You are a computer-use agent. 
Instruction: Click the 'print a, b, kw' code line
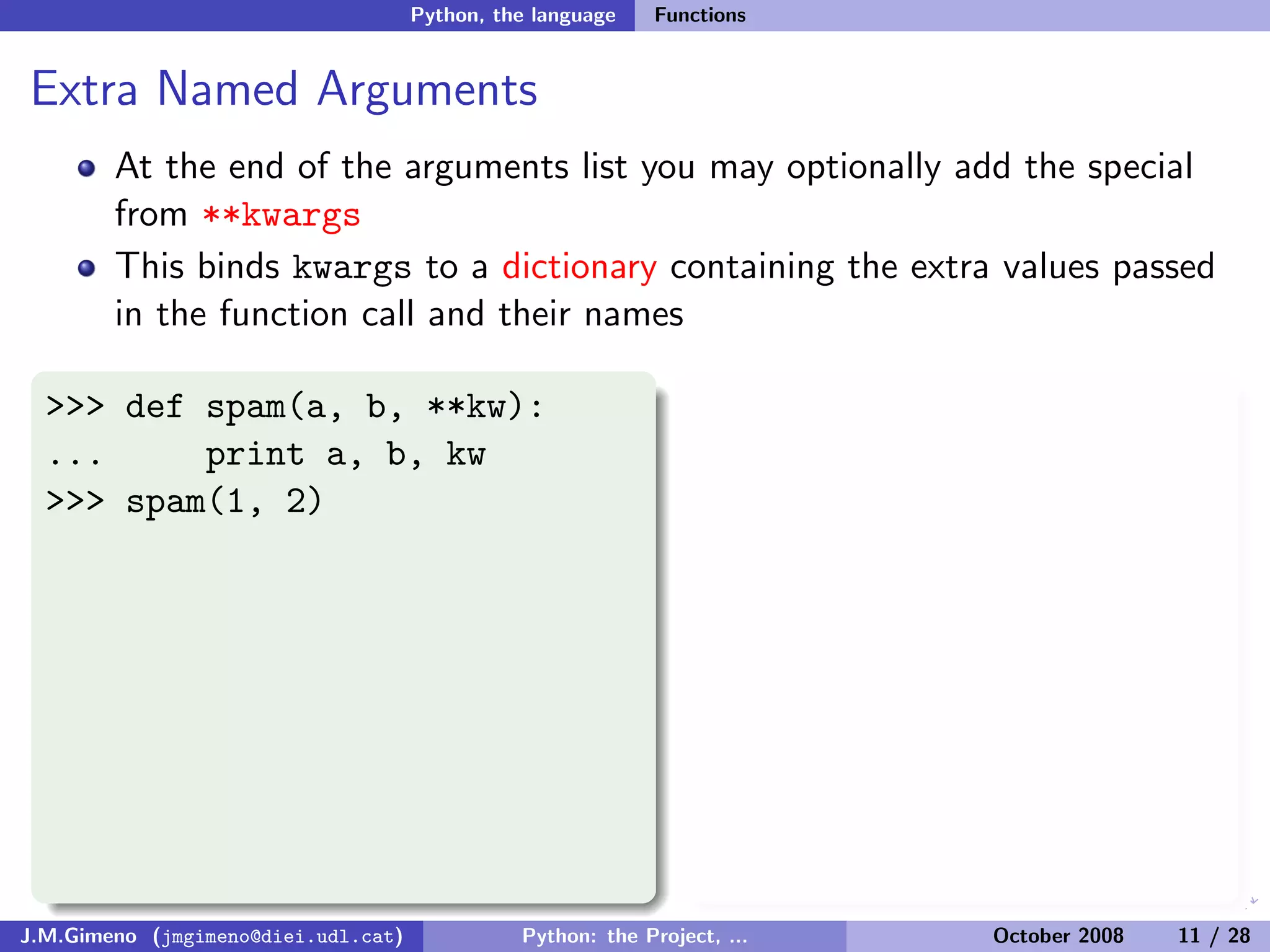tap(345, 455)
